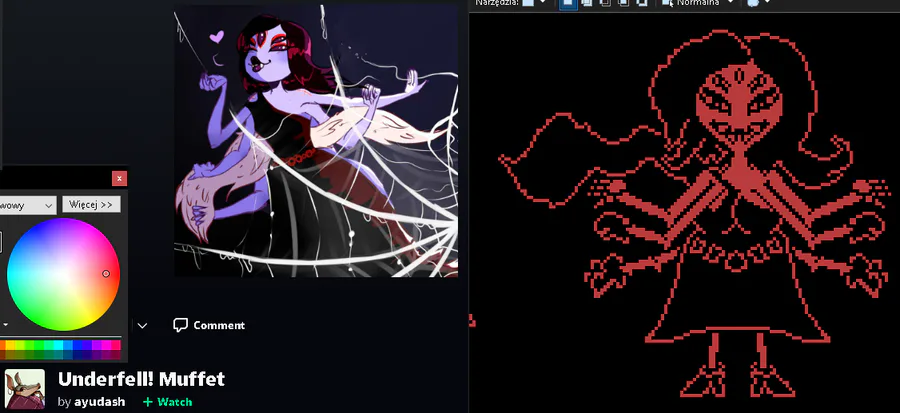The width and height of the screenshot is (900, 413).
Task: Click the + Watch link
Action: pyautogui.click(x=167, y=402)
